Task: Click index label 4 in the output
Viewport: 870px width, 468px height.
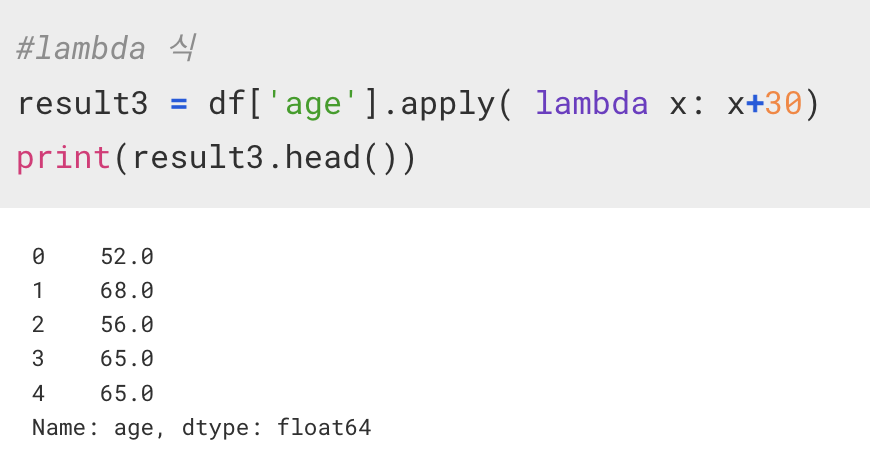Action: click(38, 394)
